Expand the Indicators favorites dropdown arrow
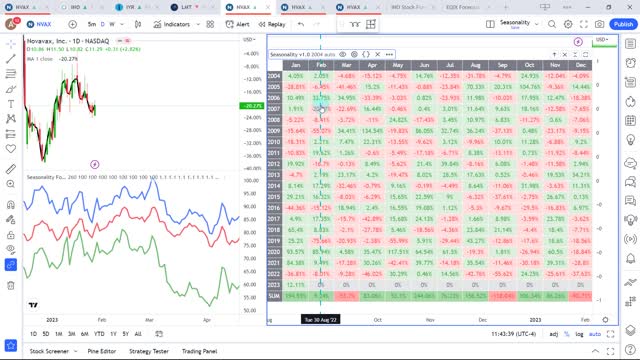The width and height of the screenshot is (640, 360). (198, 24)
